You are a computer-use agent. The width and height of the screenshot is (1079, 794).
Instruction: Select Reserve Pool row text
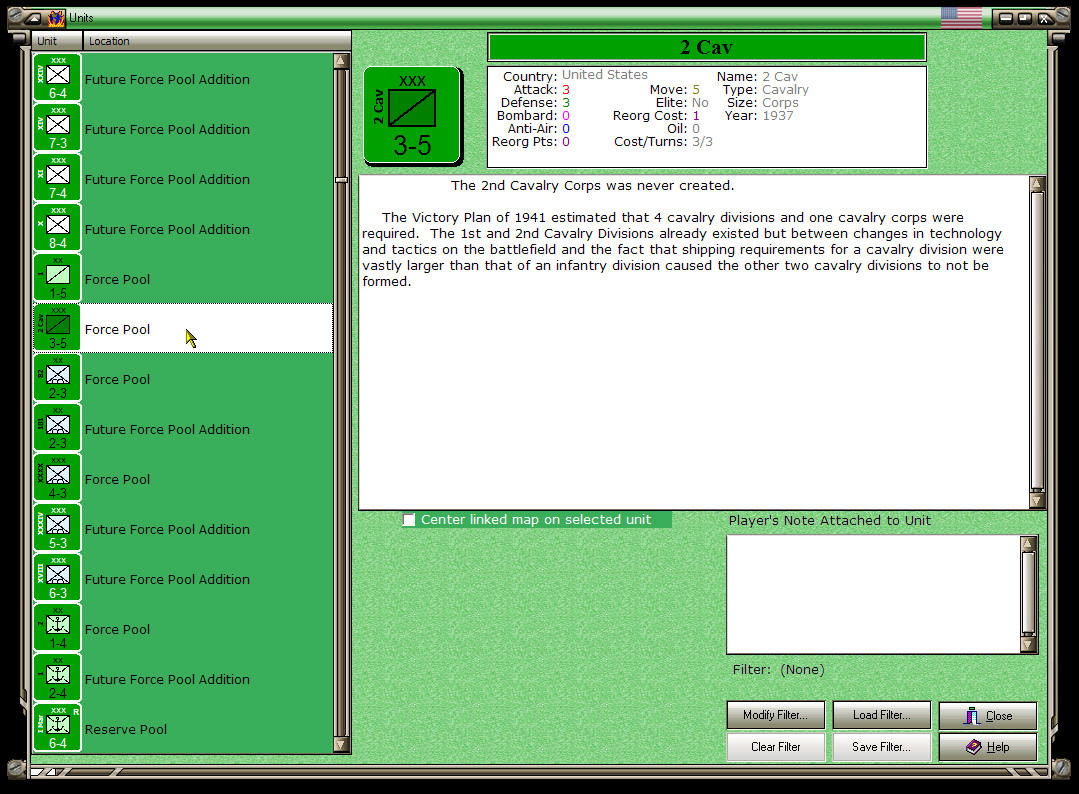click(x=126, y=729)
